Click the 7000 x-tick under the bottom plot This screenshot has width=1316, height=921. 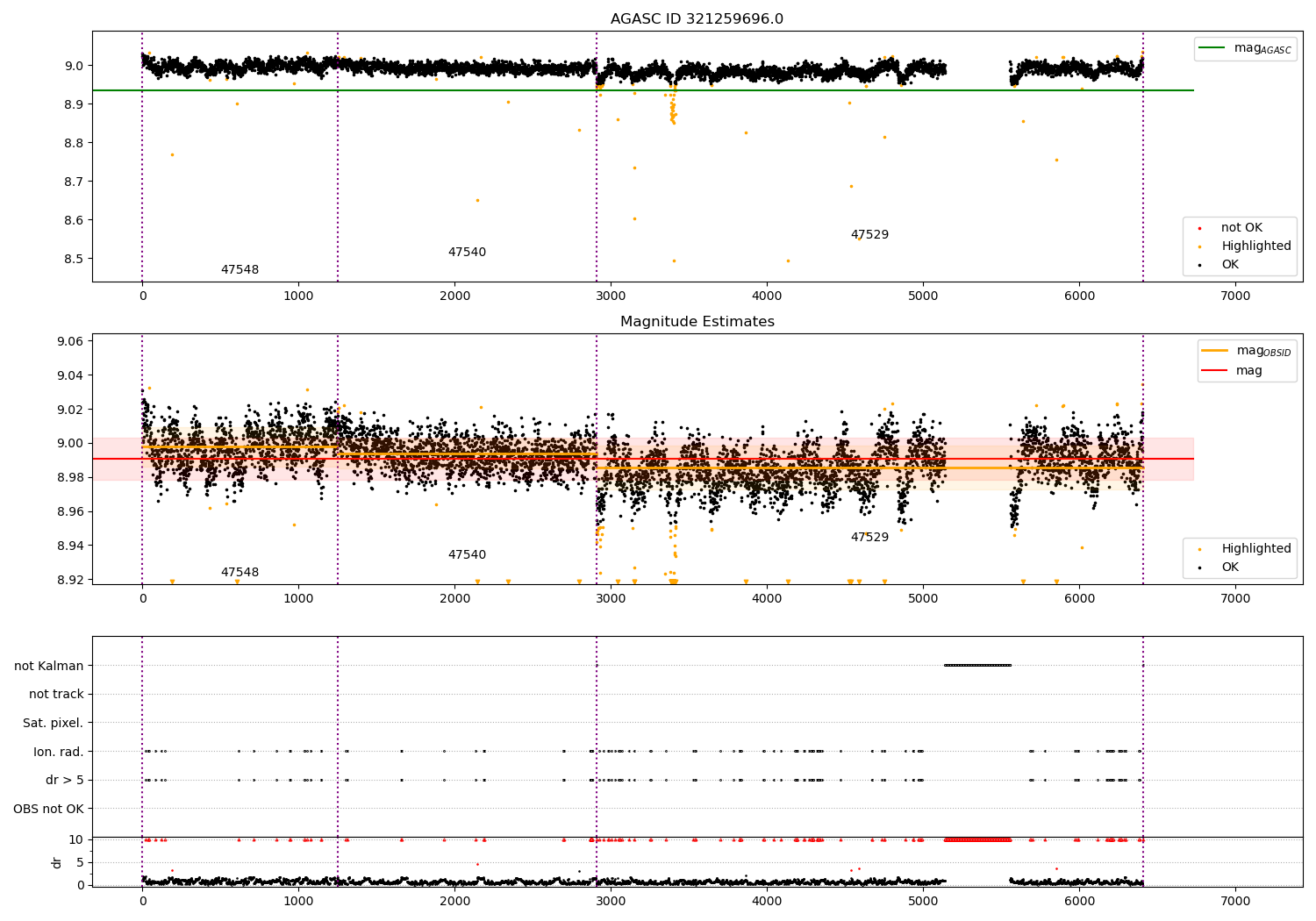coord(1235,902)
